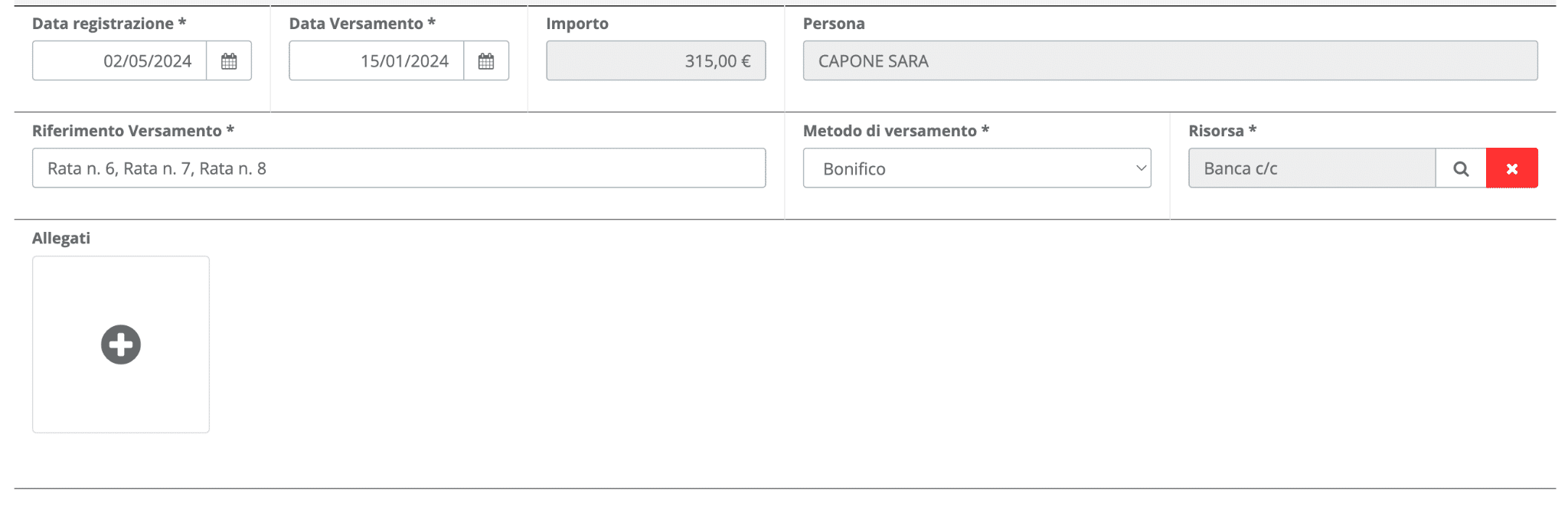Add an attachment with the plus icon

point(121,344)
